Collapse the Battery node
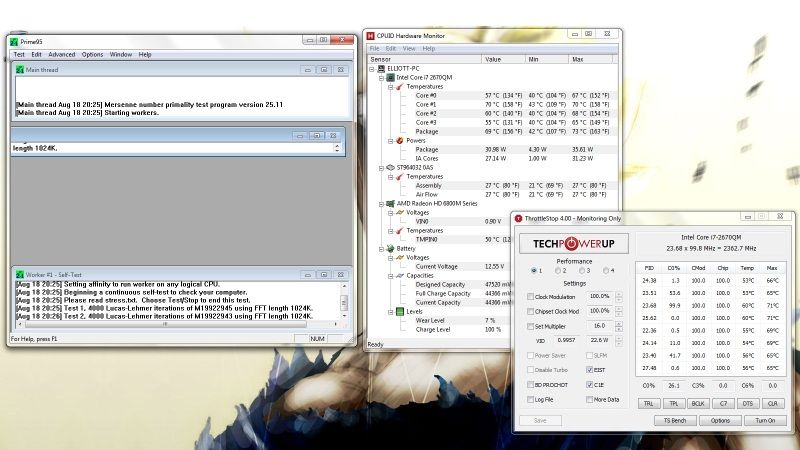Viewport: 800px width, 450px height. [381, 248]
